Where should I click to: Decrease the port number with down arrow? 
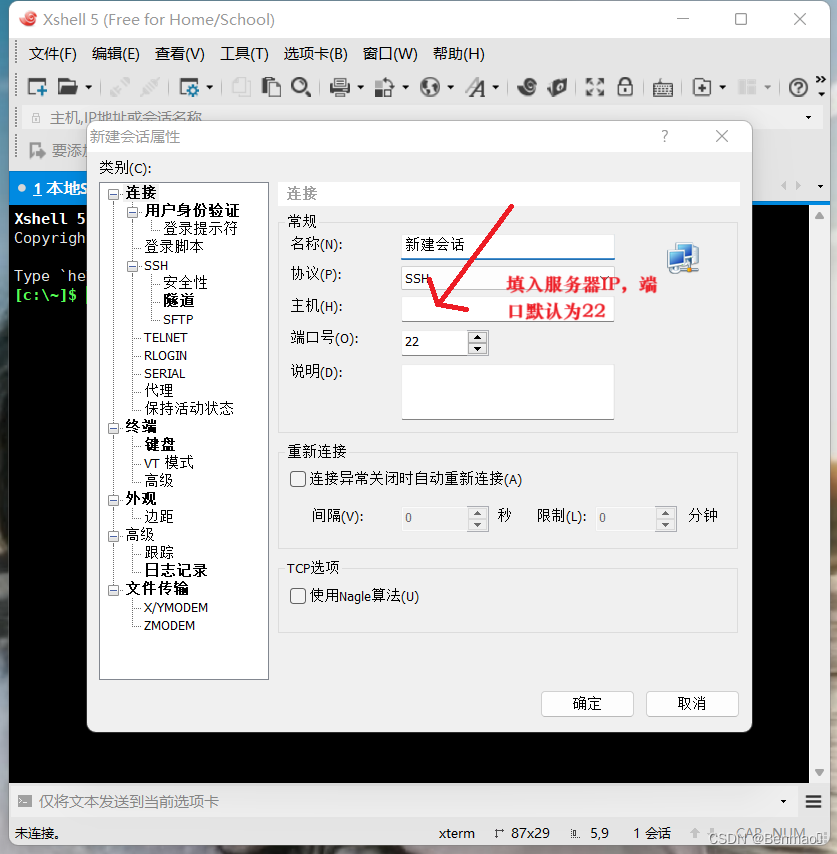477,349
